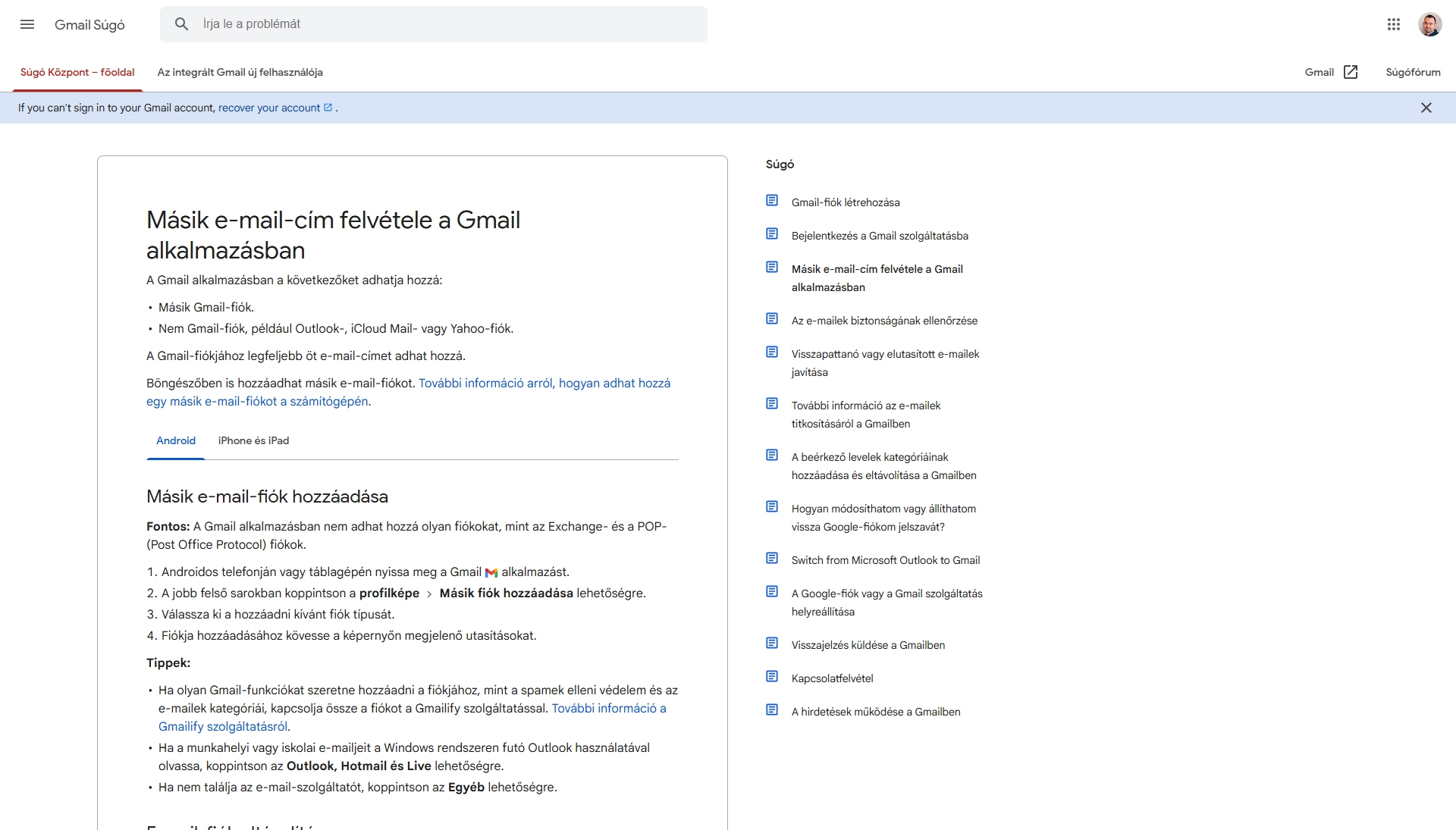Open the recover your account link

269,108
